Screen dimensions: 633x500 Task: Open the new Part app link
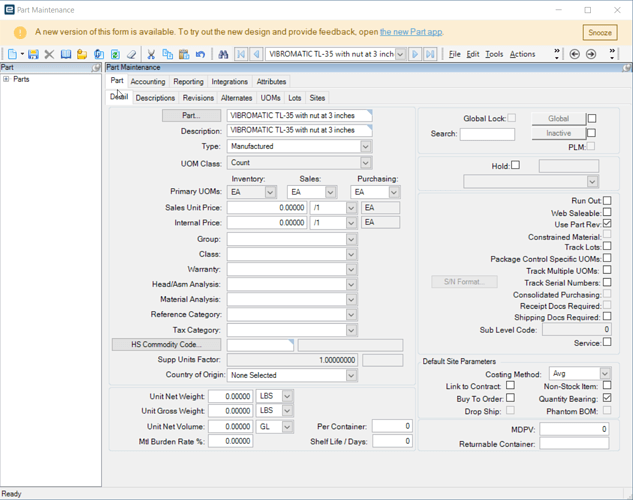(411, 32)
